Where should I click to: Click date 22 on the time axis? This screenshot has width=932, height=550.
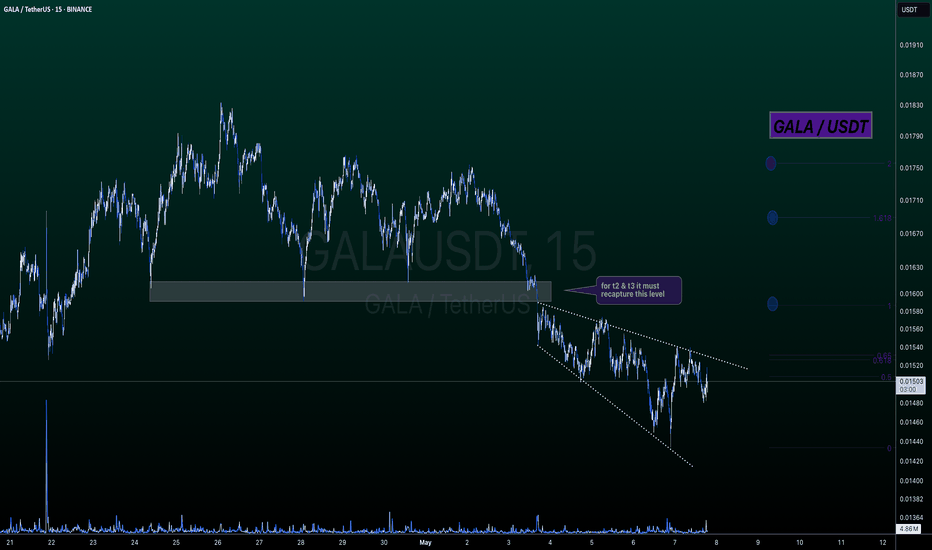click(51, 542)
